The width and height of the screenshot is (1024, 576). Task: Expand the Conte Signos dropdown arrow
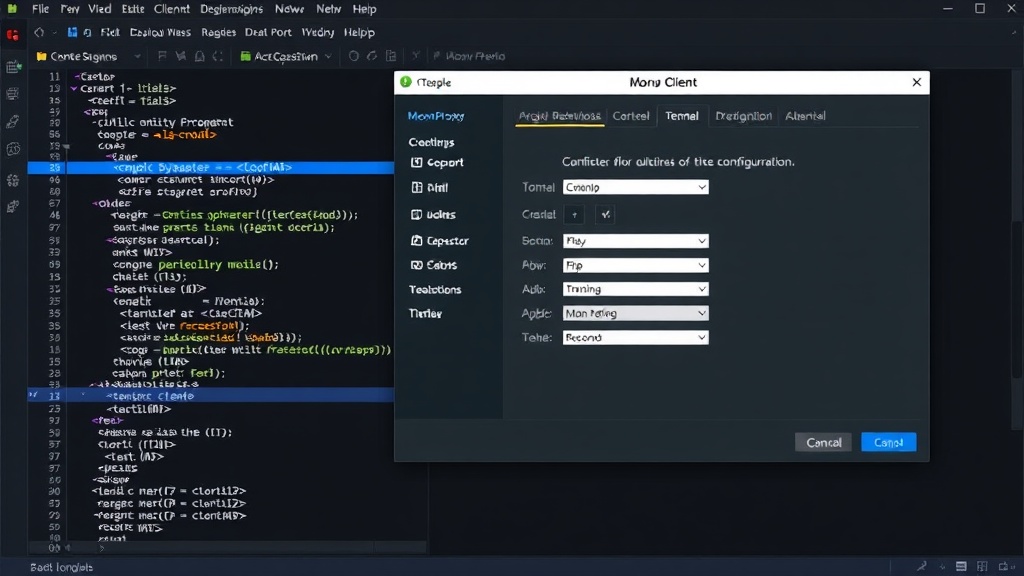coord(137,57)
